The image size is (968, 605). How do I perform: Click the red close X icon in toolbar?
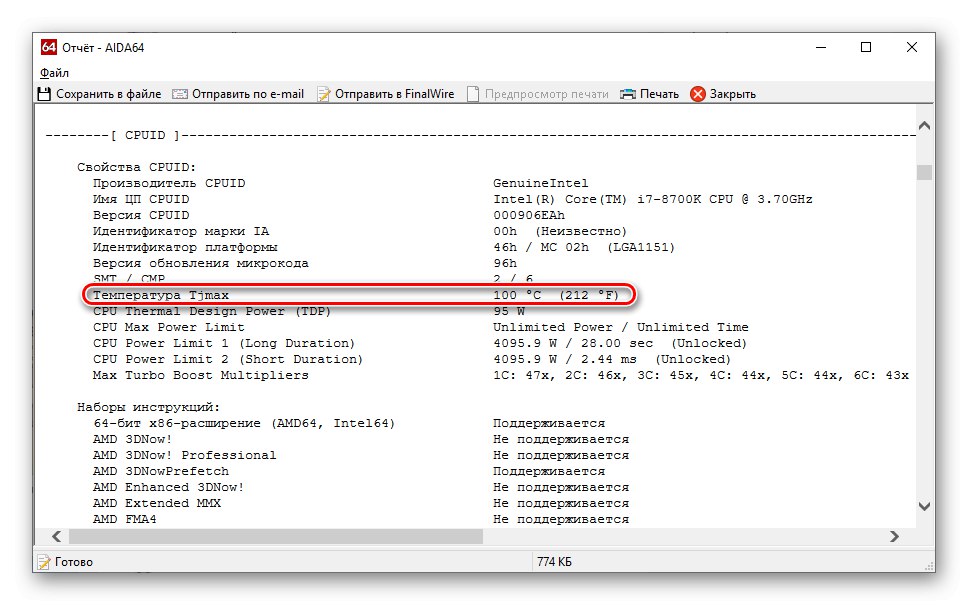(698, 94)
